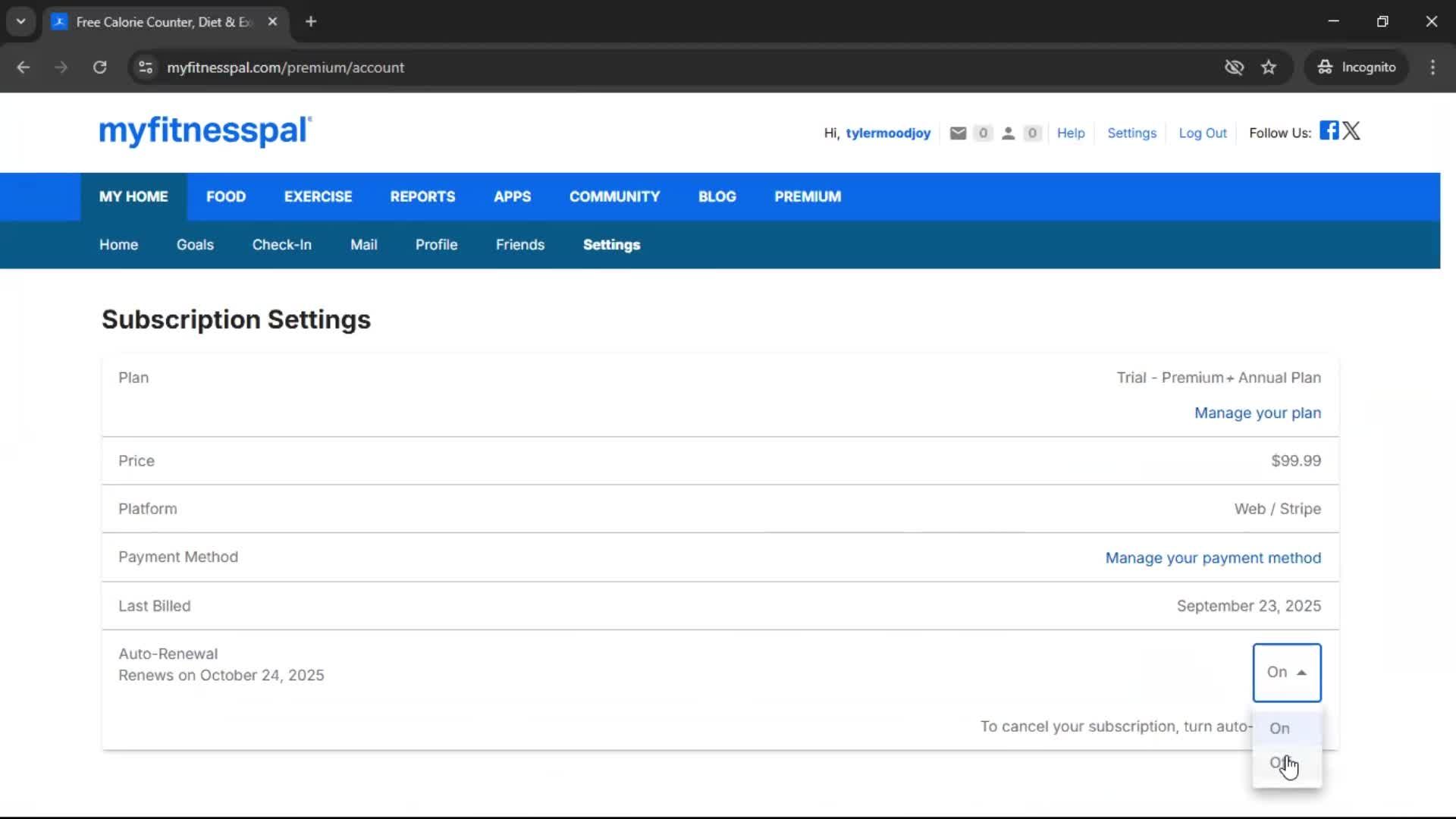Reload the page with refresh icon

pyautogui.click(x=99, y=67)
